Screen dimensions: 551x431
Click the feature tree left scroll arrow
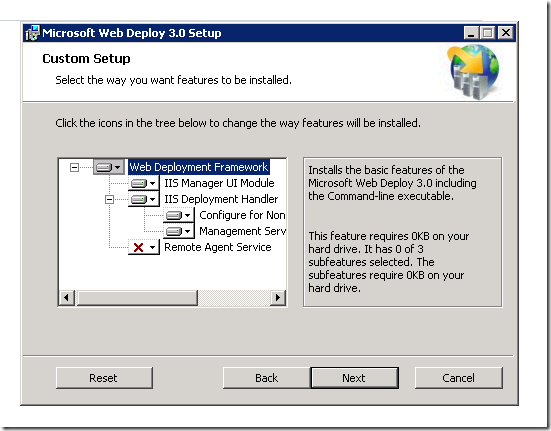coord(67,298)
